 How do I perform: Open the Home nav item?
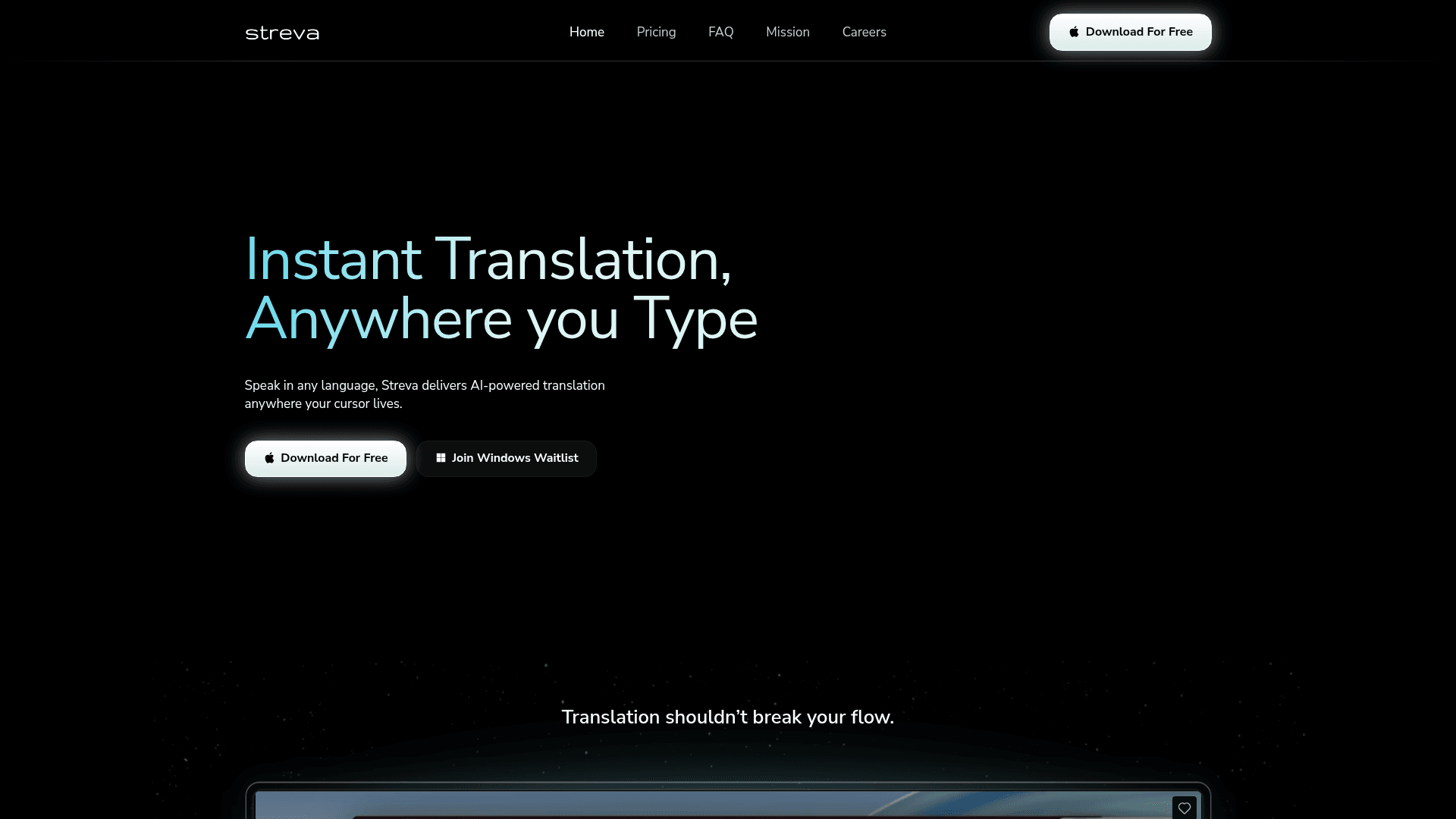tap(586, 32)
